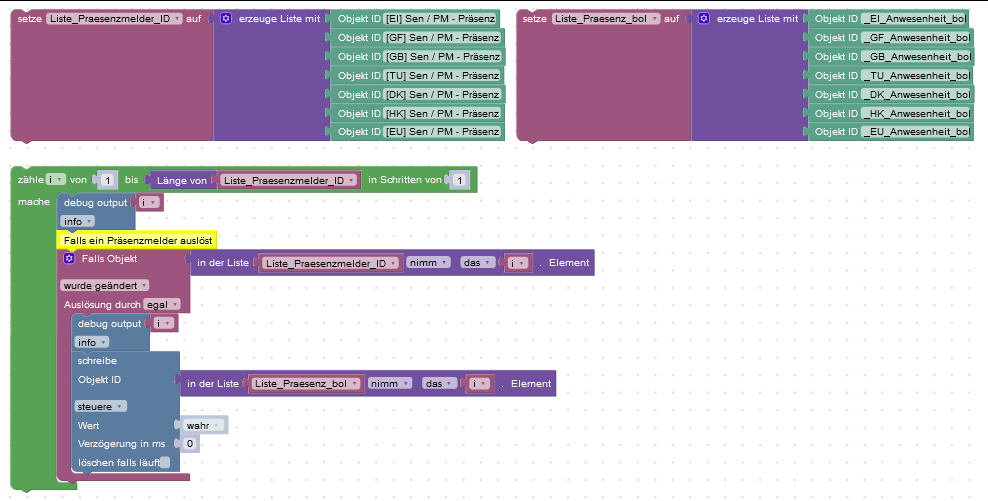Select 'erzeuge Liste mit' label of Liste_Praesenz_bol

[x=757, y=19]
